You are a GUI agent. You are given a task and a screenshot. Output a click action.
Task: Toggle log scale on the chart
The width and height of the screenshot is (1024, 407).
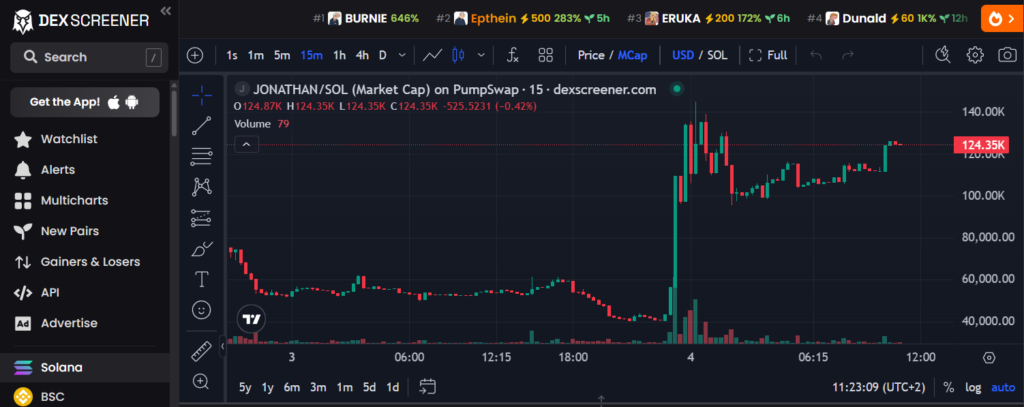[x=974, y=387]
